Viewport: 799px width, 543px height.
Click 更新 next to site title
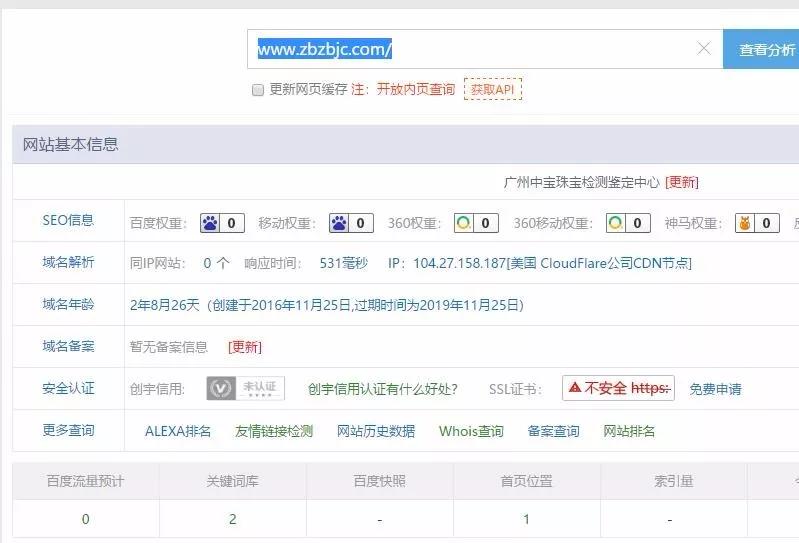click(x=682, y=182)
